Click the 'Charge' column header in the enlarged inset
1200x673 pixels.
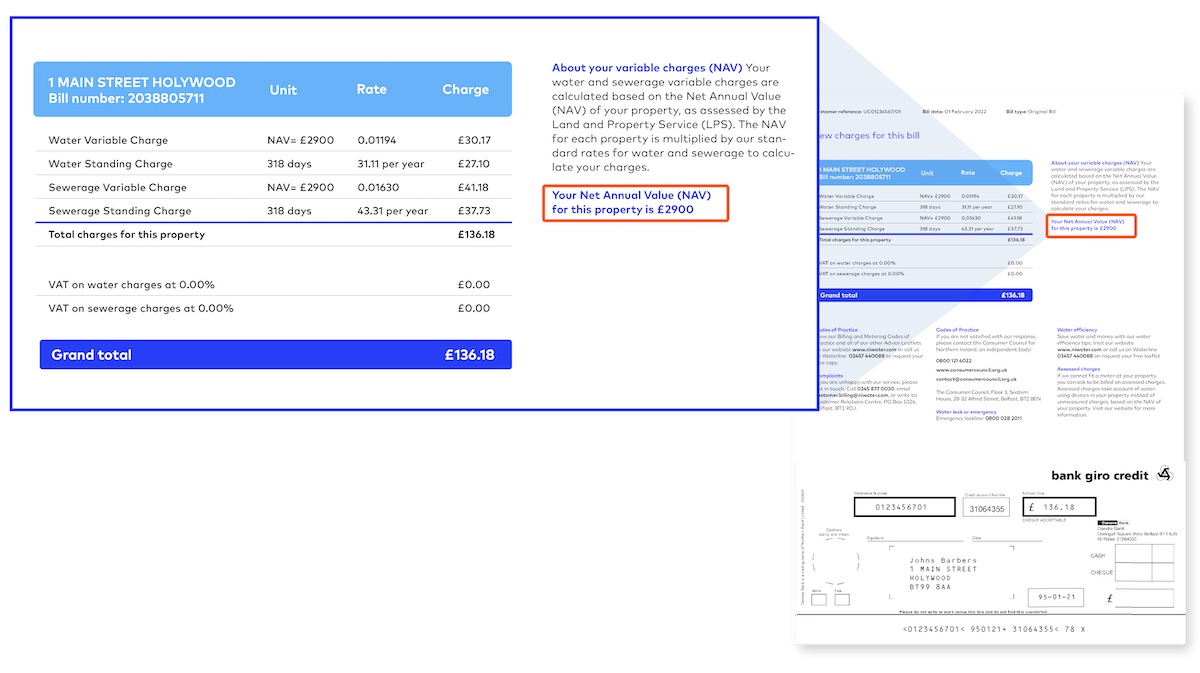point(466,90)
